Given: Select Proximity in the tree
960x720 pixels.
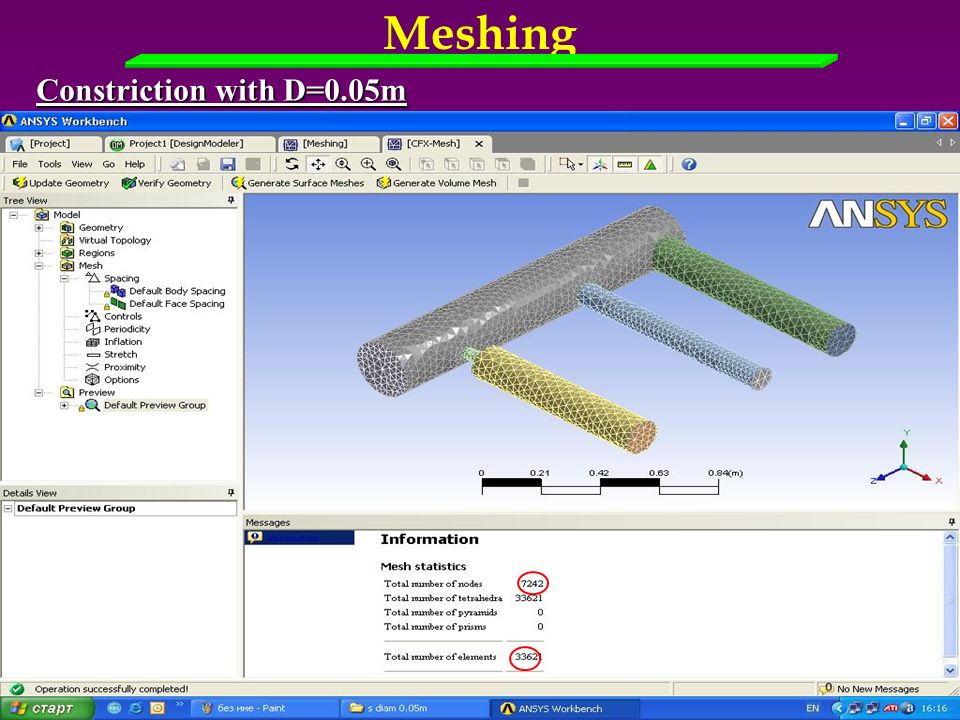Looking at the screenshot, I should pos(124,367).
